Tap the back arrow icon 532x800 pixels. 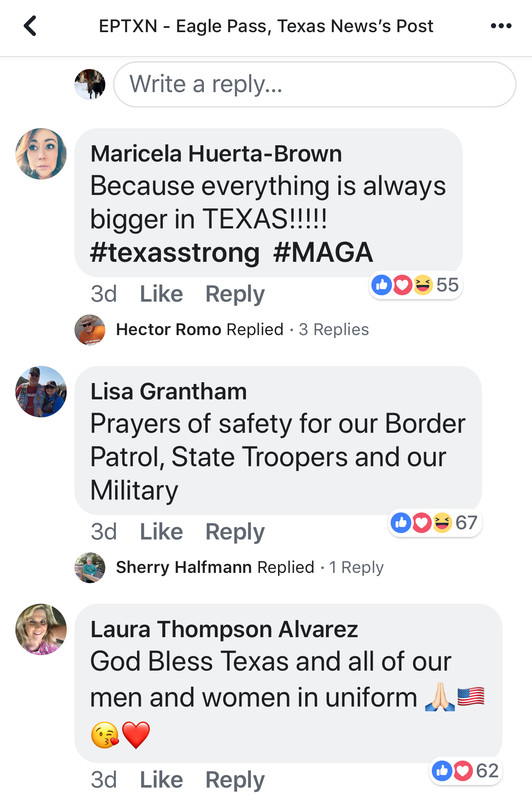pos(31,26)
